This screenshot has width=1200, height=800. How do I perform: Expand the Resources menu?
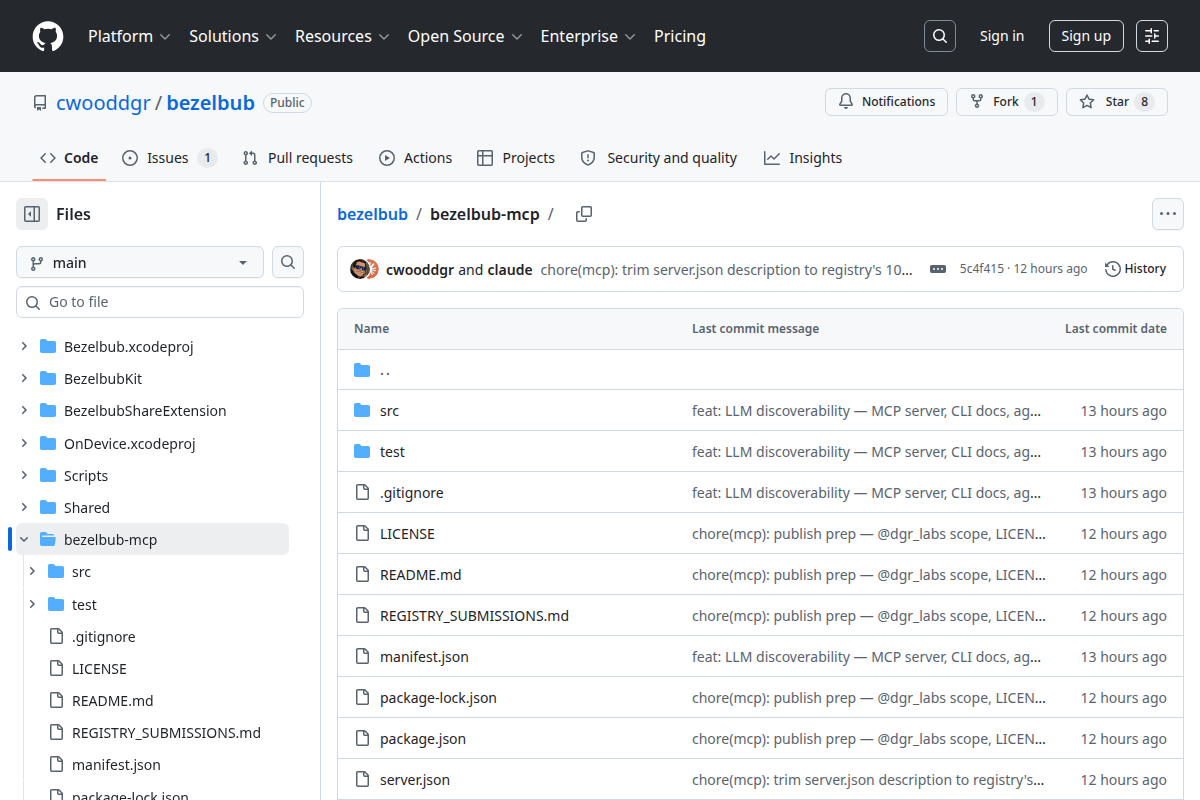tap(341, 36)
